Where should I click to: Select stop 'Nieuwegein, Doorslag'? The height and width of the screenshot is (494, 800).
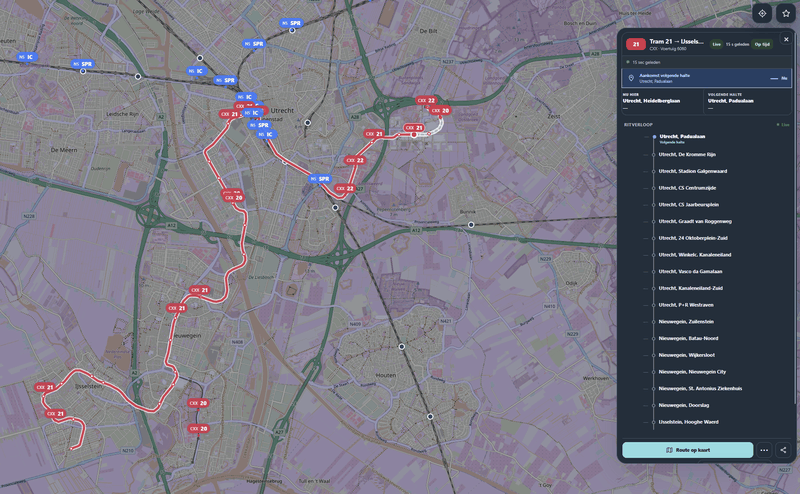pyautogui.click(x=683, y=405)
